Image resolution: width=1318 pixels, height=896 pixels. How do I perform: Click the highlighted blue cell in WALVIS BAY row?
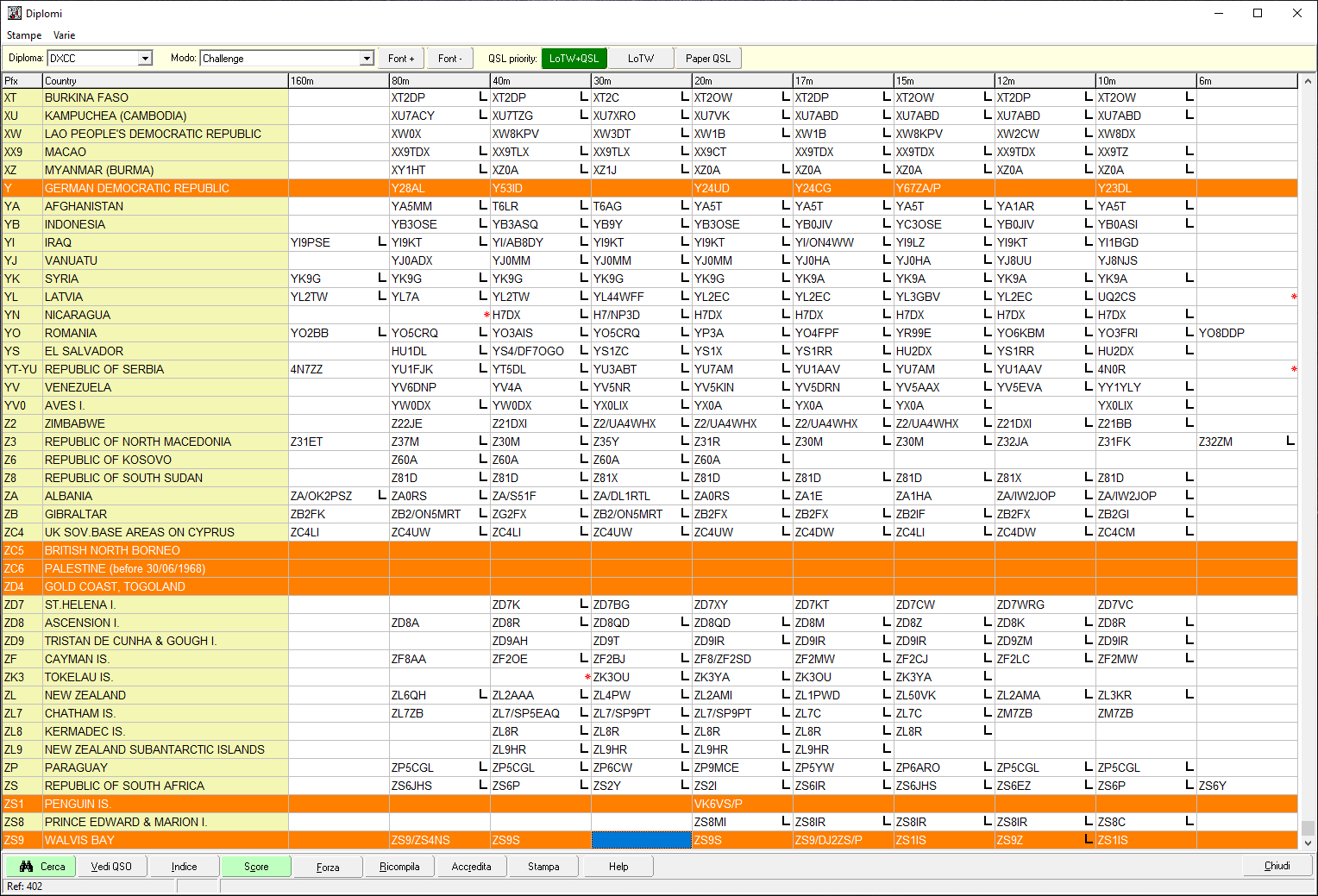[642, 840]
